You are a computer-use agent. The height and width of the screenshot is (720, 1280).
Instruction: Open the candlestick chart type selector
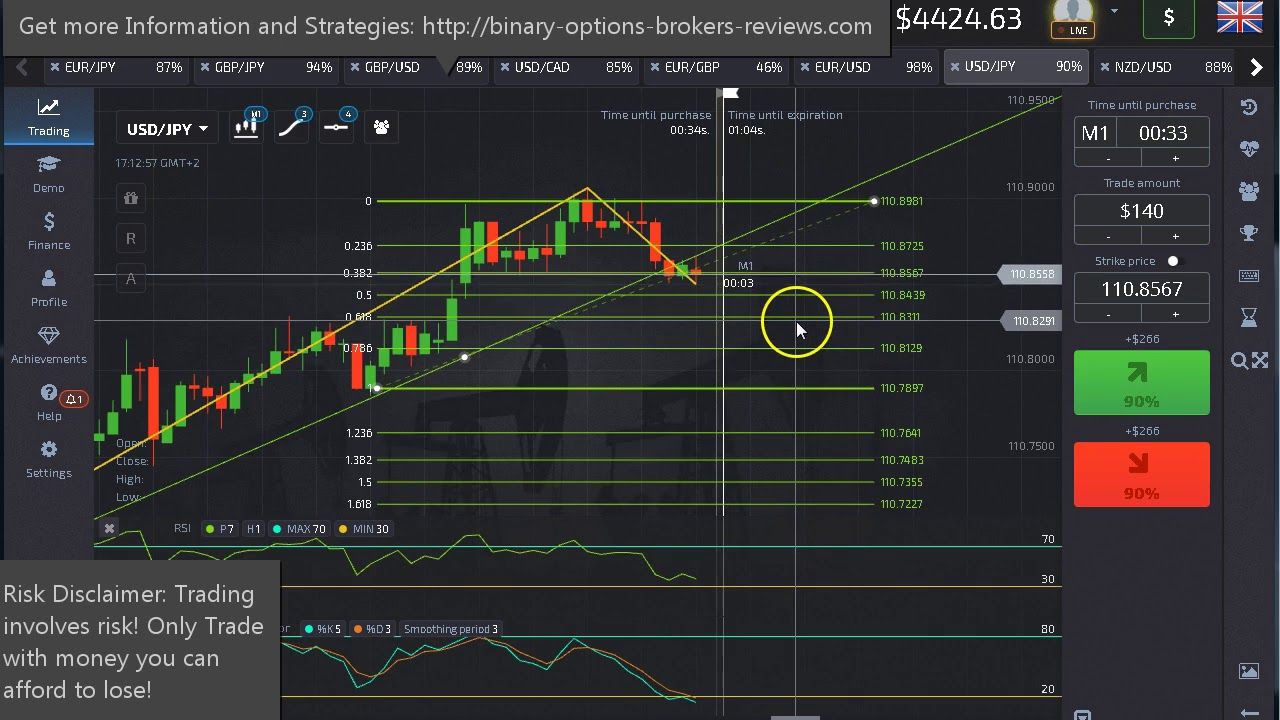tap(245, 127)
